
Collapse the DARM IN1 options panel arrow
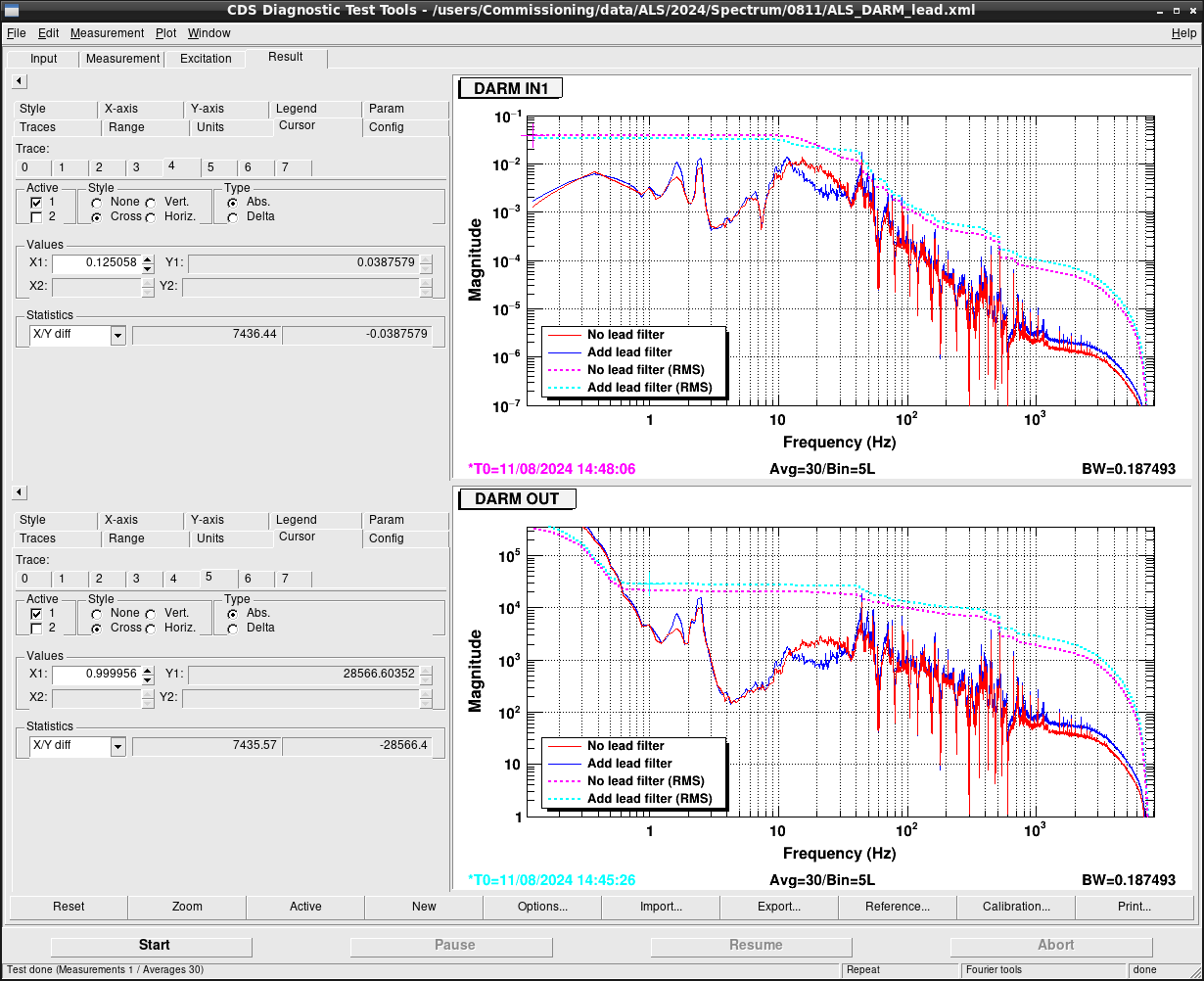(x=20, y=80)
